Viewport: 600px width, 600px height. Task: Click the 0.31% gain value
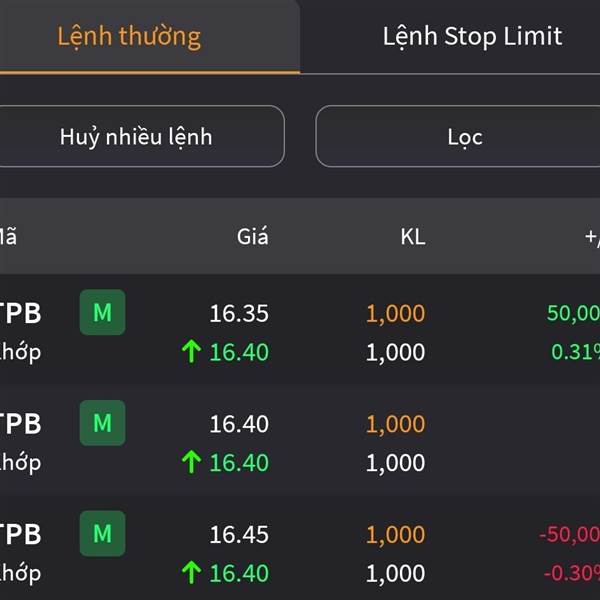click(x=575, y=352)
